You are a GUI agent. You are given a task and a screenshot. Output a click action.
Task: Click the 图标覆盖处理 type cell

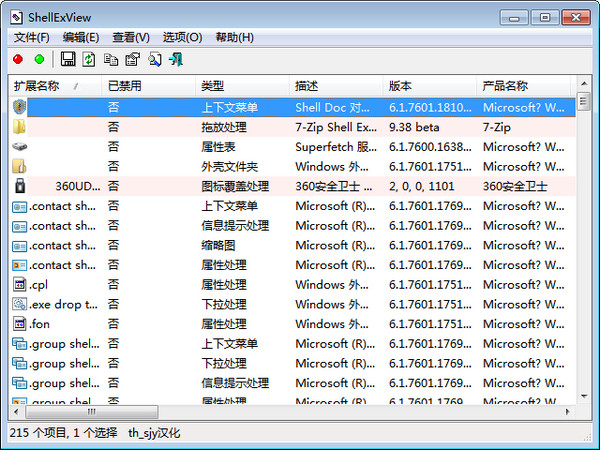[235, 186]
